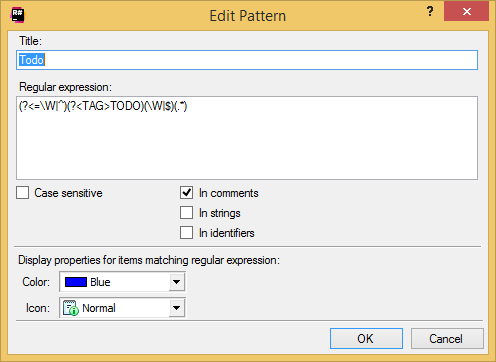Click the 'Icon:' label
This screenshot has height=362, width=496.
tap(38, 308)
